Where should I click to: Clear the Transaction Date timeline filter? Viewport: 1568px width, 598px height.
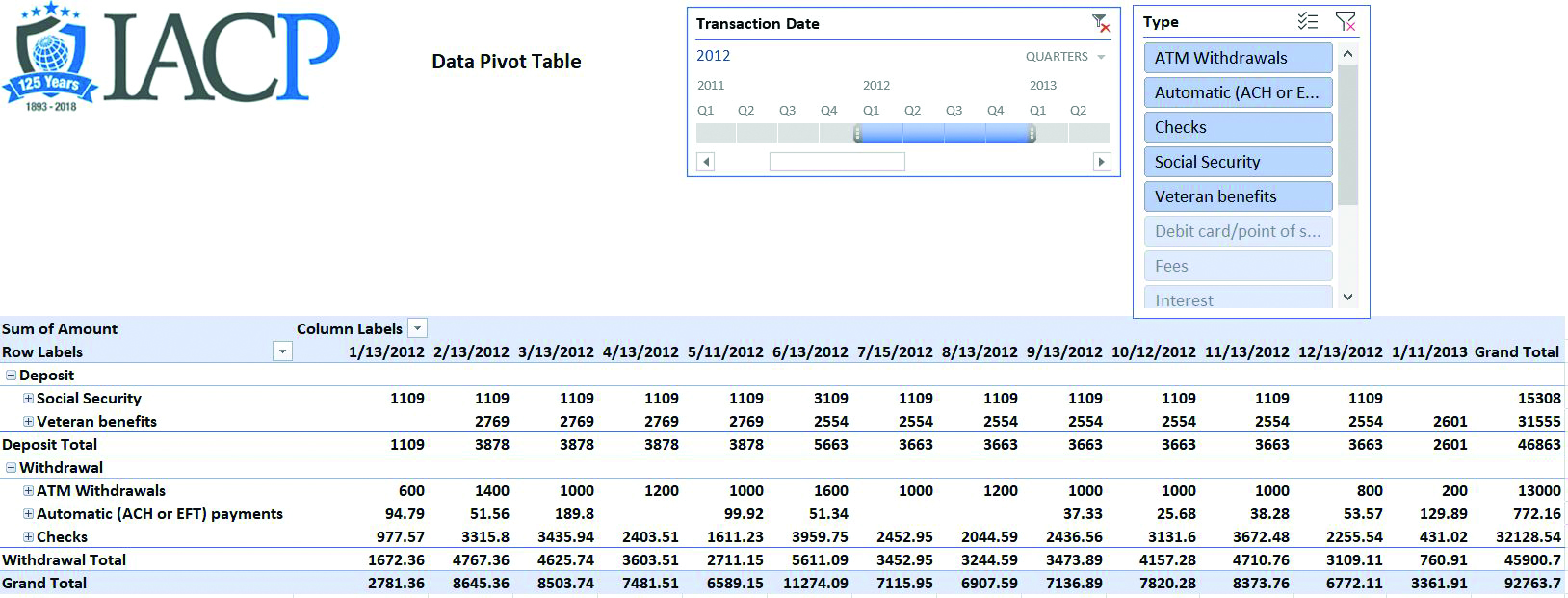(x=1101, y=24)
